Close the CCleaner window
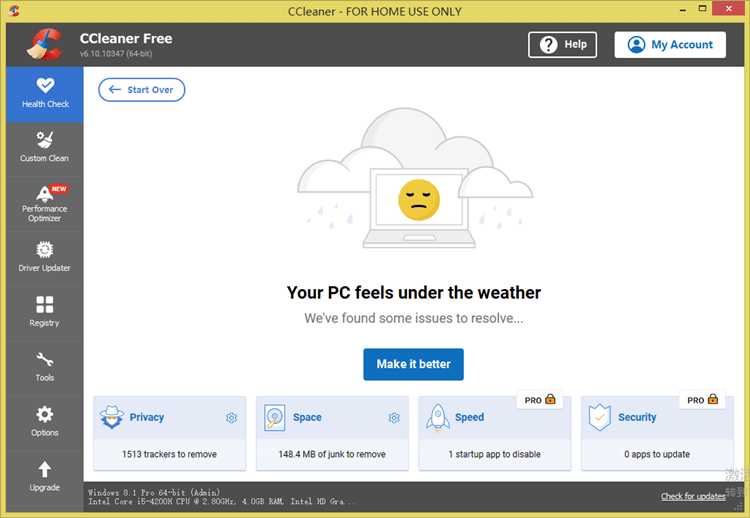Image resolution: width=750 pixels, height=518 pixels. click(x=728, y=9)
